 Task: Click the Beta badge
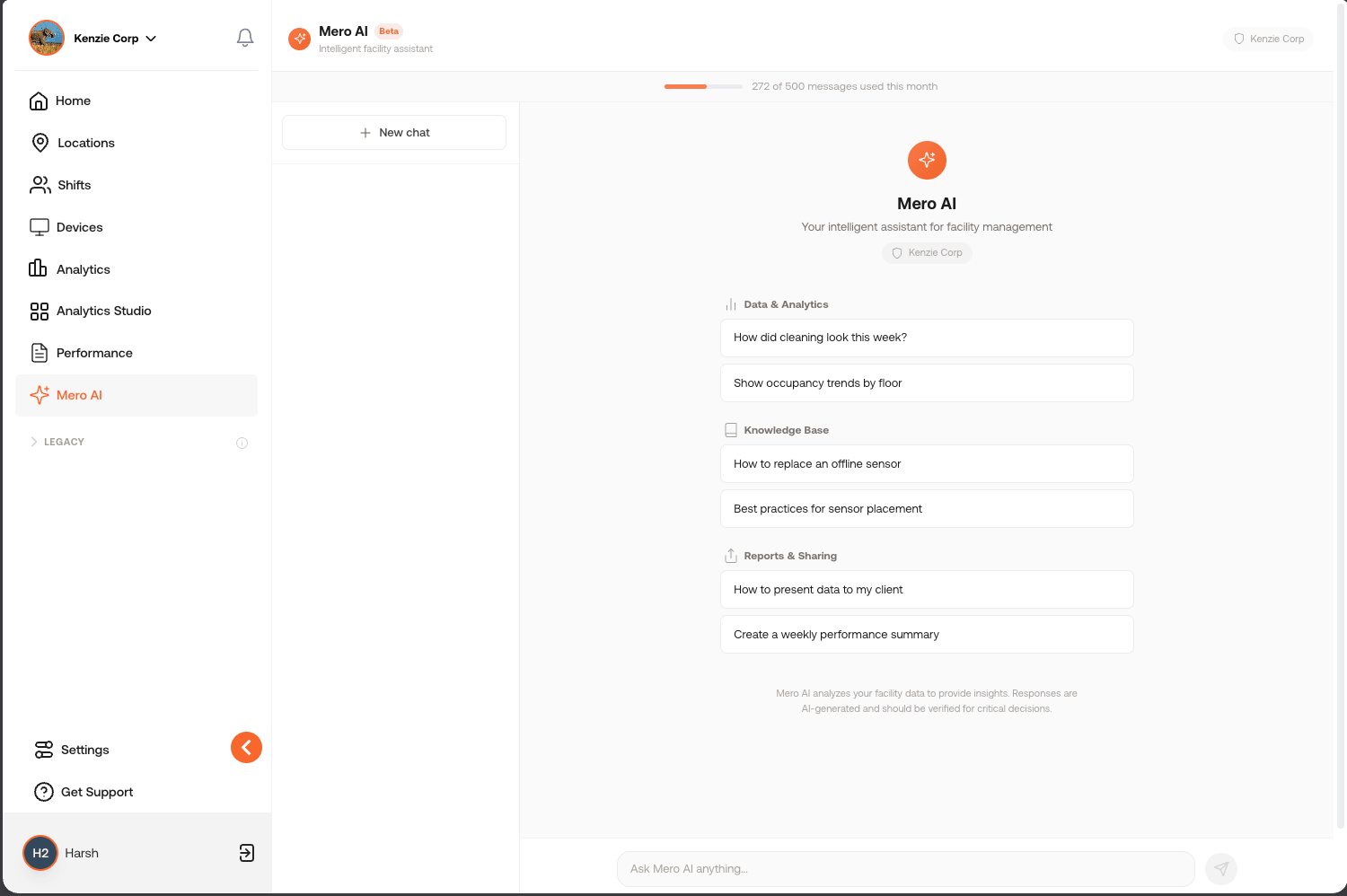pyautogui.click(x=389, y=31)
